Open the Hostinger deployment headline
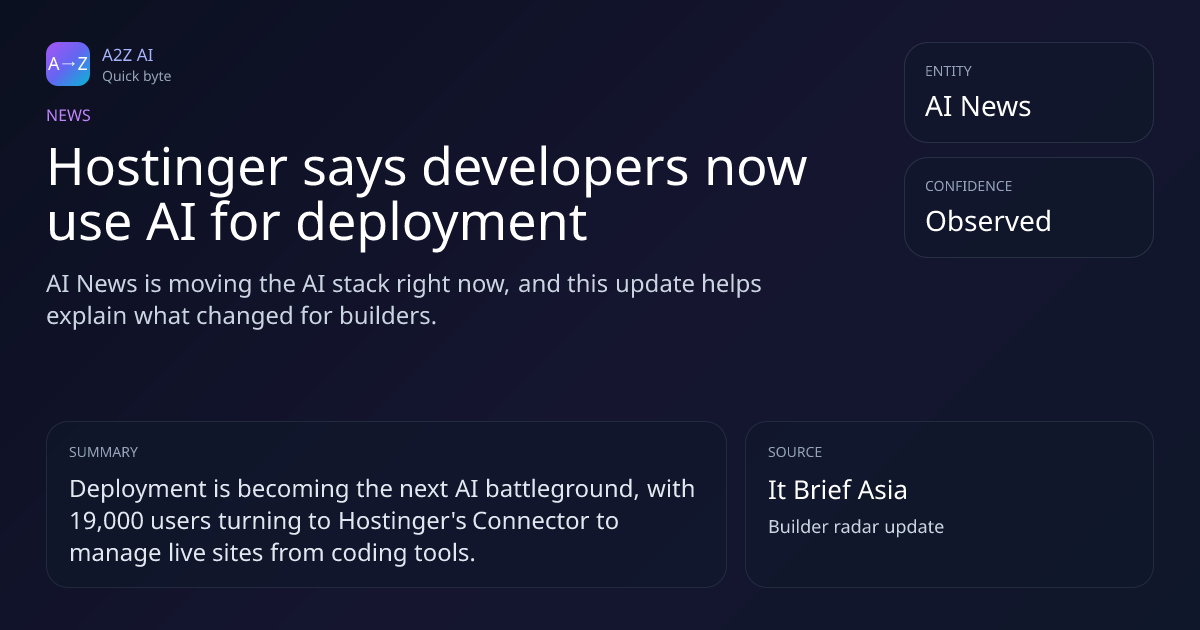1200x630 pixels. (x=426, y=194)
